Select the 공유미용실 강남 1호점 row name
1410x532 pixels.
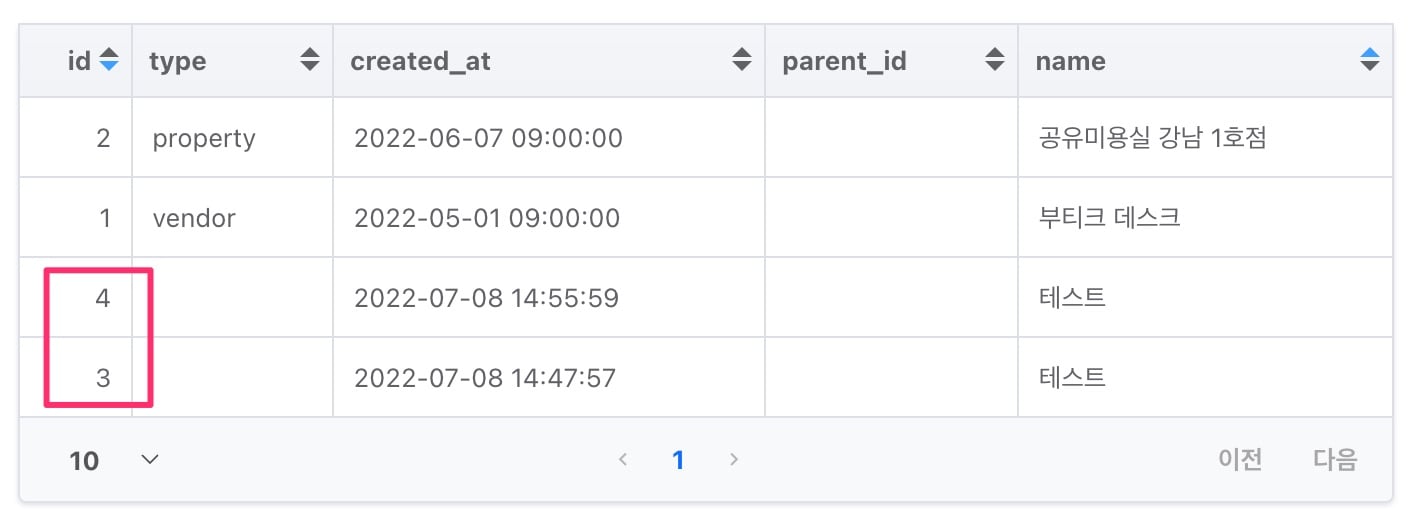(1153, 138)
